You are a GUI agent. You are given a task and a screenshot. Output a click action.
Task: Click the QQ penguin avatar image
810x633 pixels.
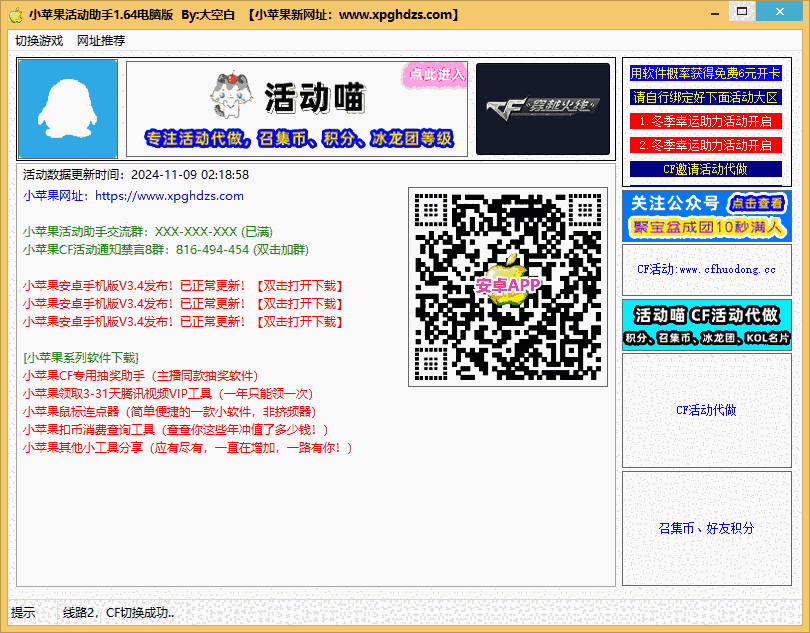tap(68, 108)
